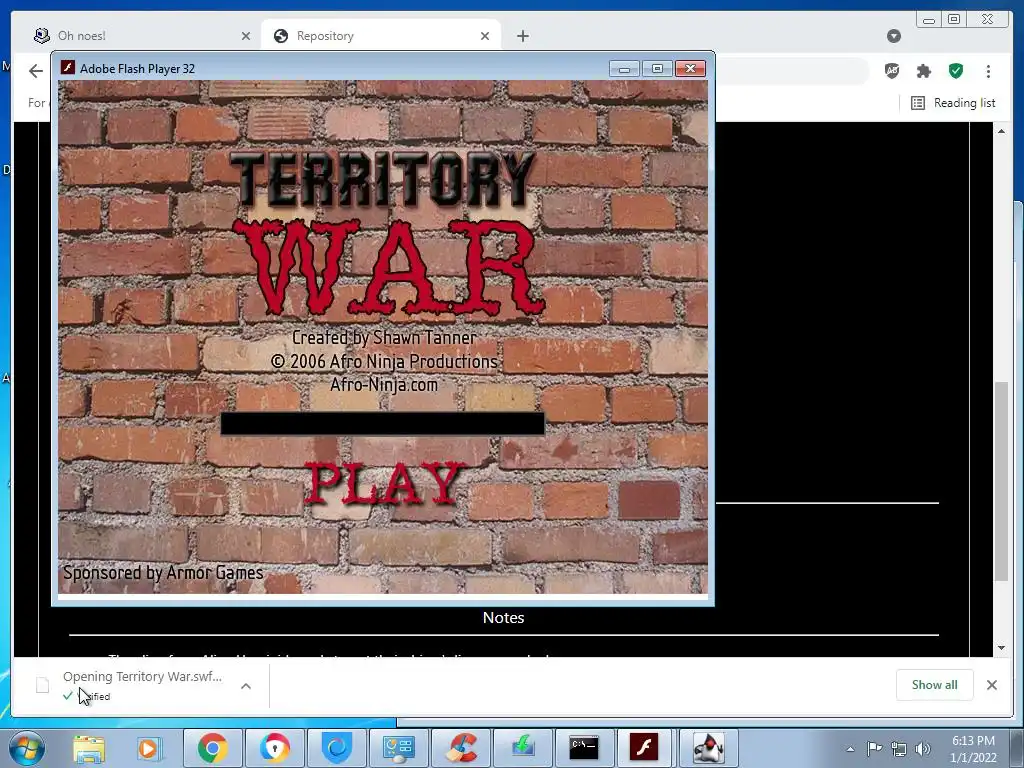The image size is (1024, 768).
Task: Click the vertical scrollbar thumb on the page
Action: (x=1001, y=481)
